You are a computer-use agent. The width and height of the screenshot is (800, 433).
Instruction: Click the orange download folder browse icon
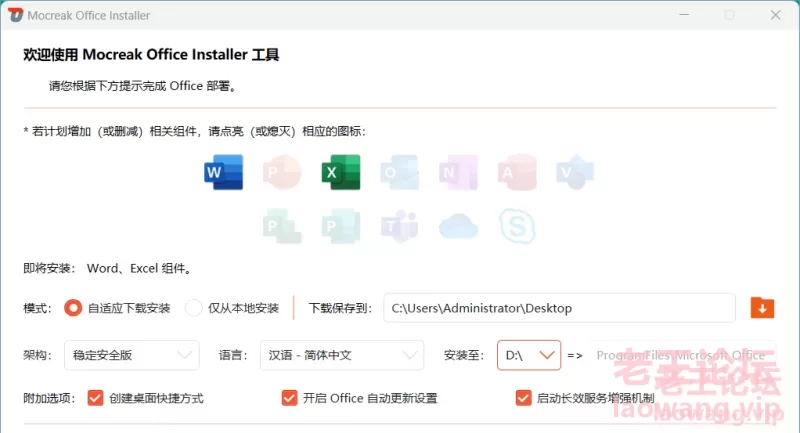pyautogui.click(x=762, y=308)
